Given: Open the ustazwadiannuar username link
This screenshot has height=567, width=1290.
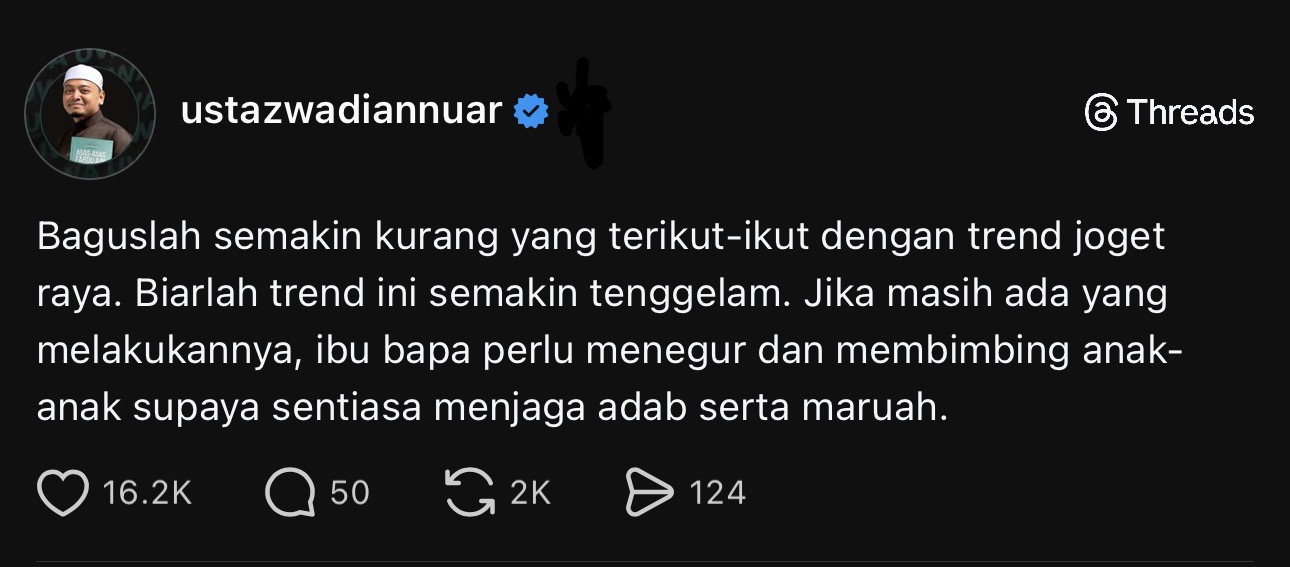Looking at the screenshot, I should (x=341, y=110).
